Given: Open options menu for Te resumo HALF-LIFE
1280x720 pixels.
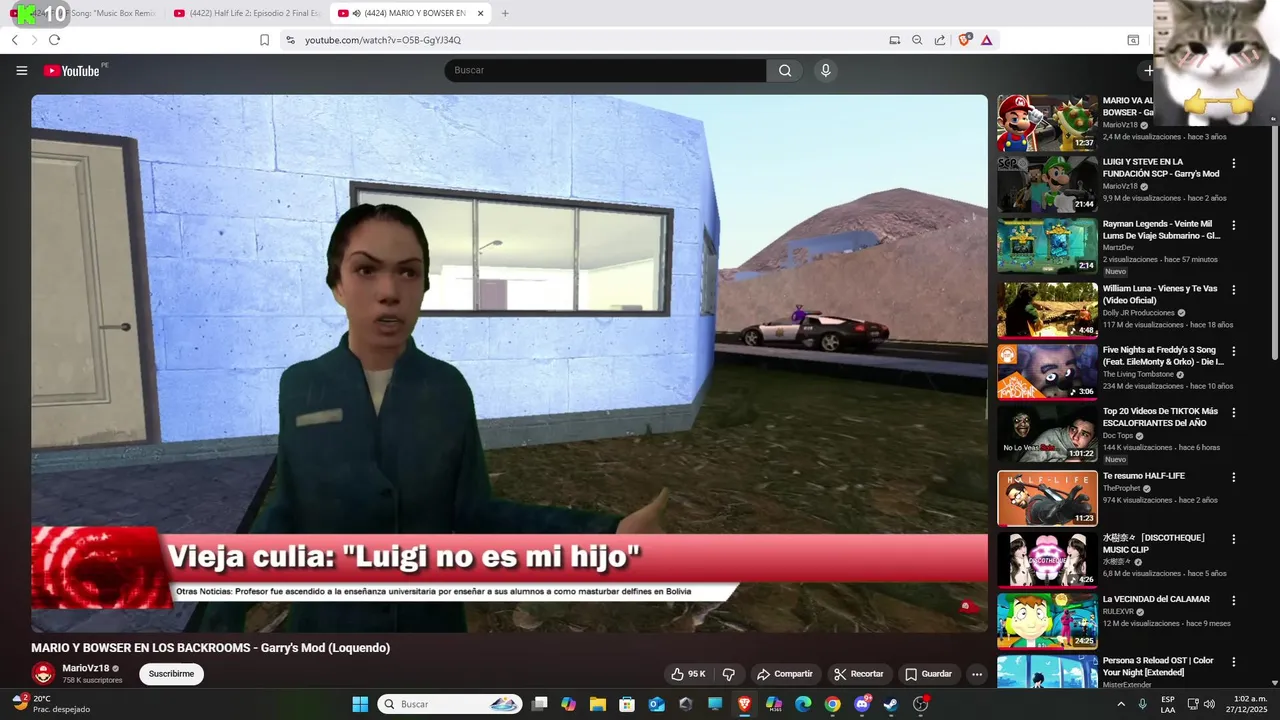Looking at the screenshot, I should 1233,477.
